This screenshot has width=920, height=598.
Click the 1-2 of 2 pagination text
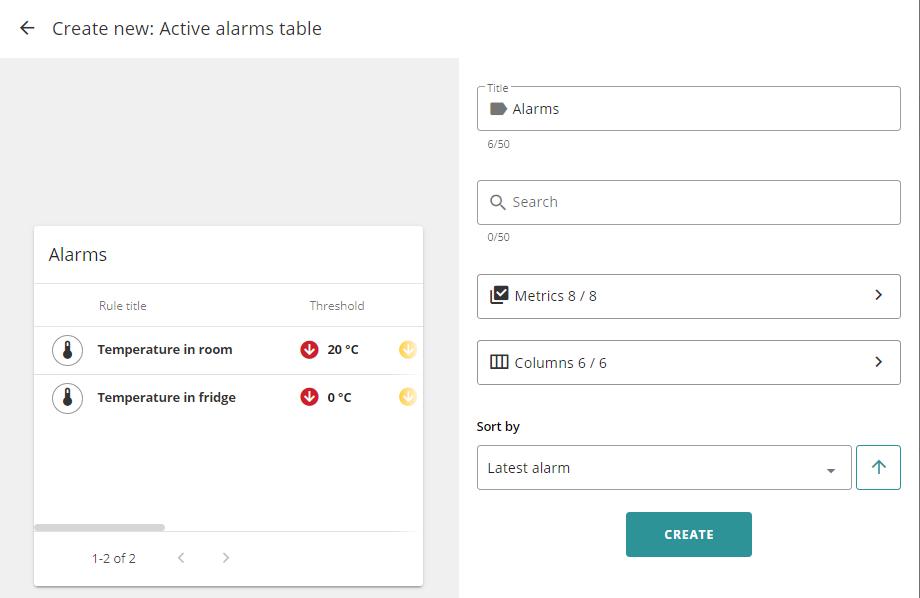tap(114, 558)
